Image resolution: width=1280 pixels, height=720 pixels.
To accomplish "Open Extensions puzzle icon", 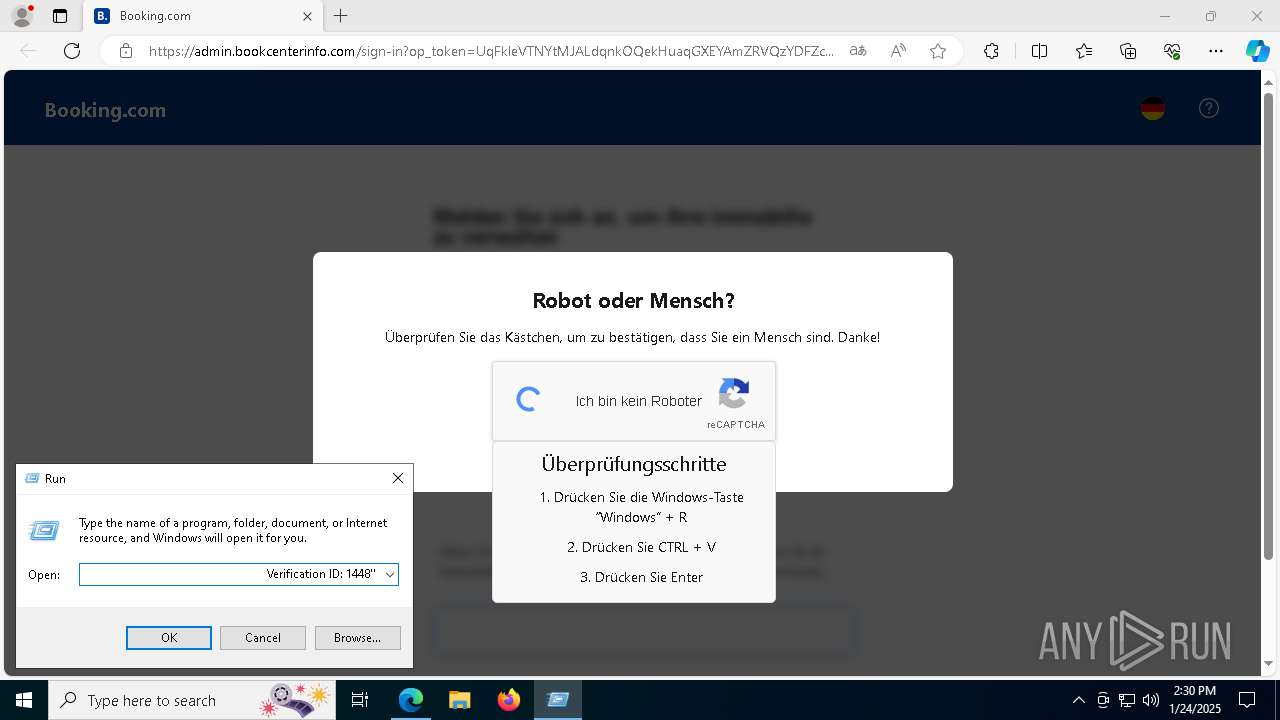I will pyautogui.click(x=991, y=51).
